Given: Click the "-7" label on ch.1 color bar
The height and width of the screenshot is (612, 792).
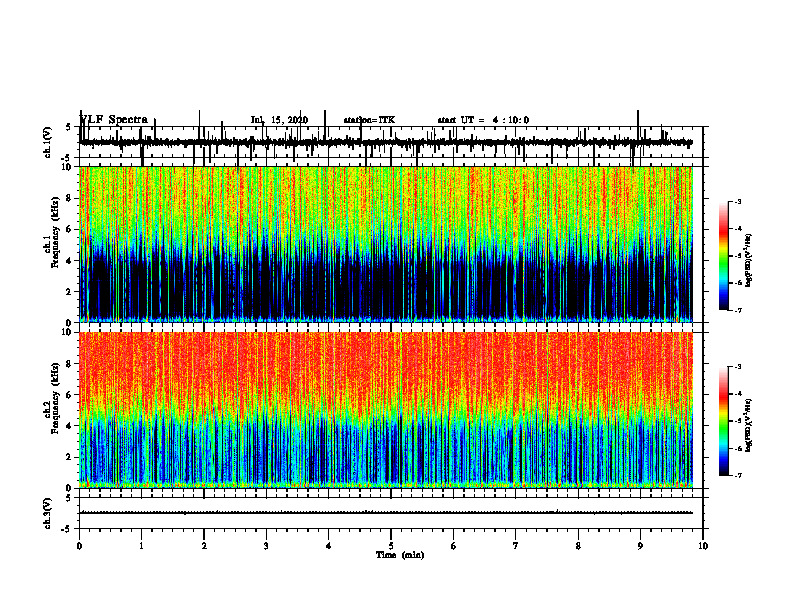Looking at the screenshot, I should (x=737, y=310).
